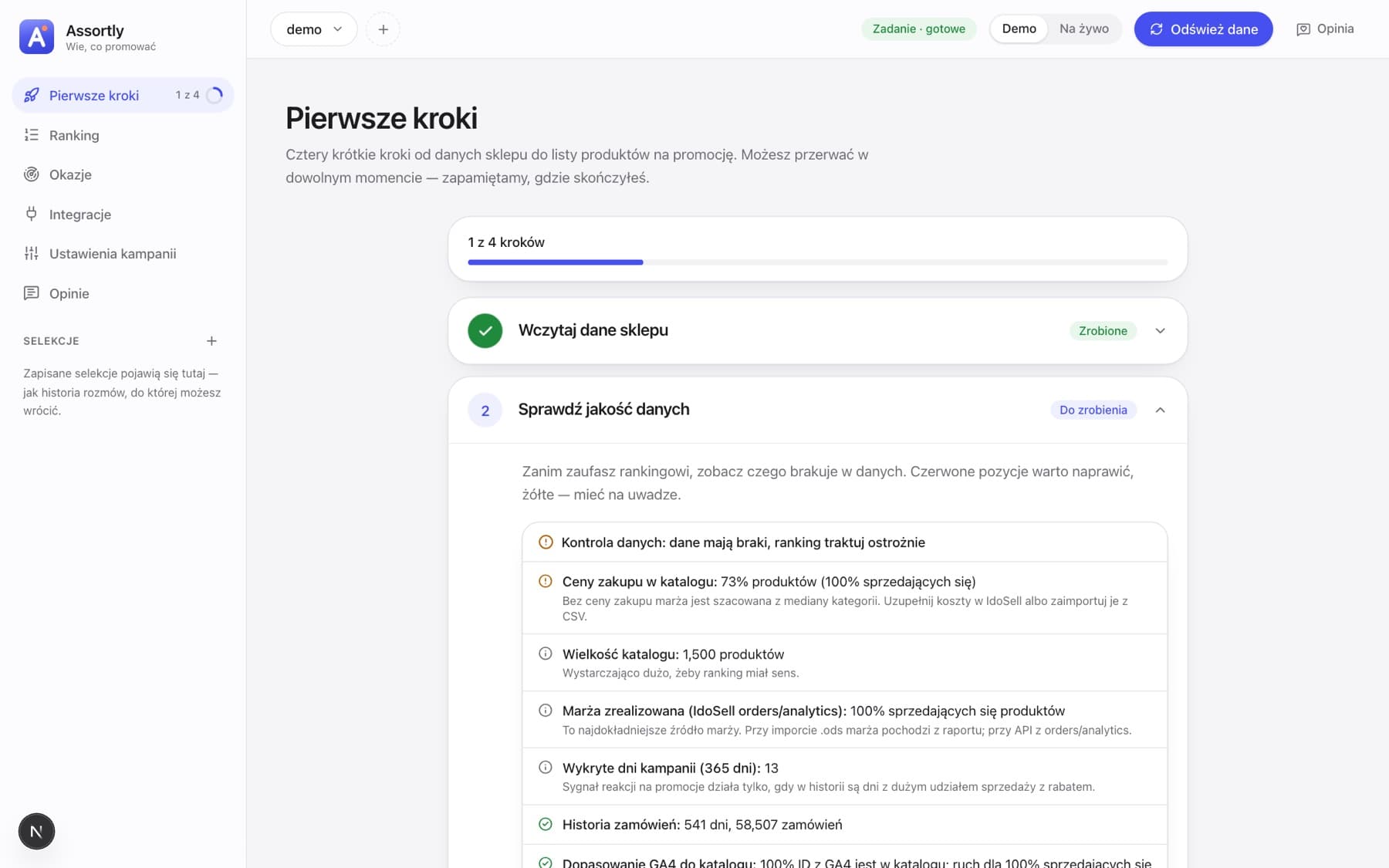Select Pierwsze kroki in sidebar
Viewport: 1389px width, 868px height.
click(x=123, y=95)
